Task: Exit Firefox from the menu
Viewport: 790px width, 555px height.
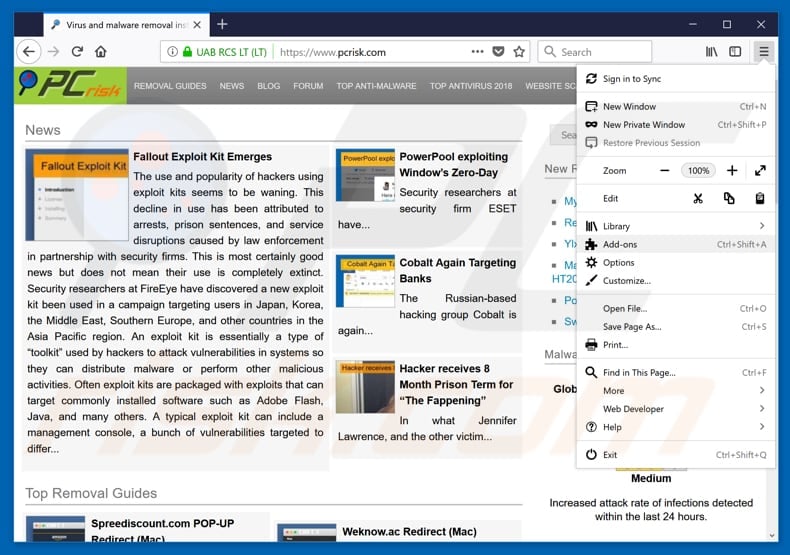Action: 676,454
